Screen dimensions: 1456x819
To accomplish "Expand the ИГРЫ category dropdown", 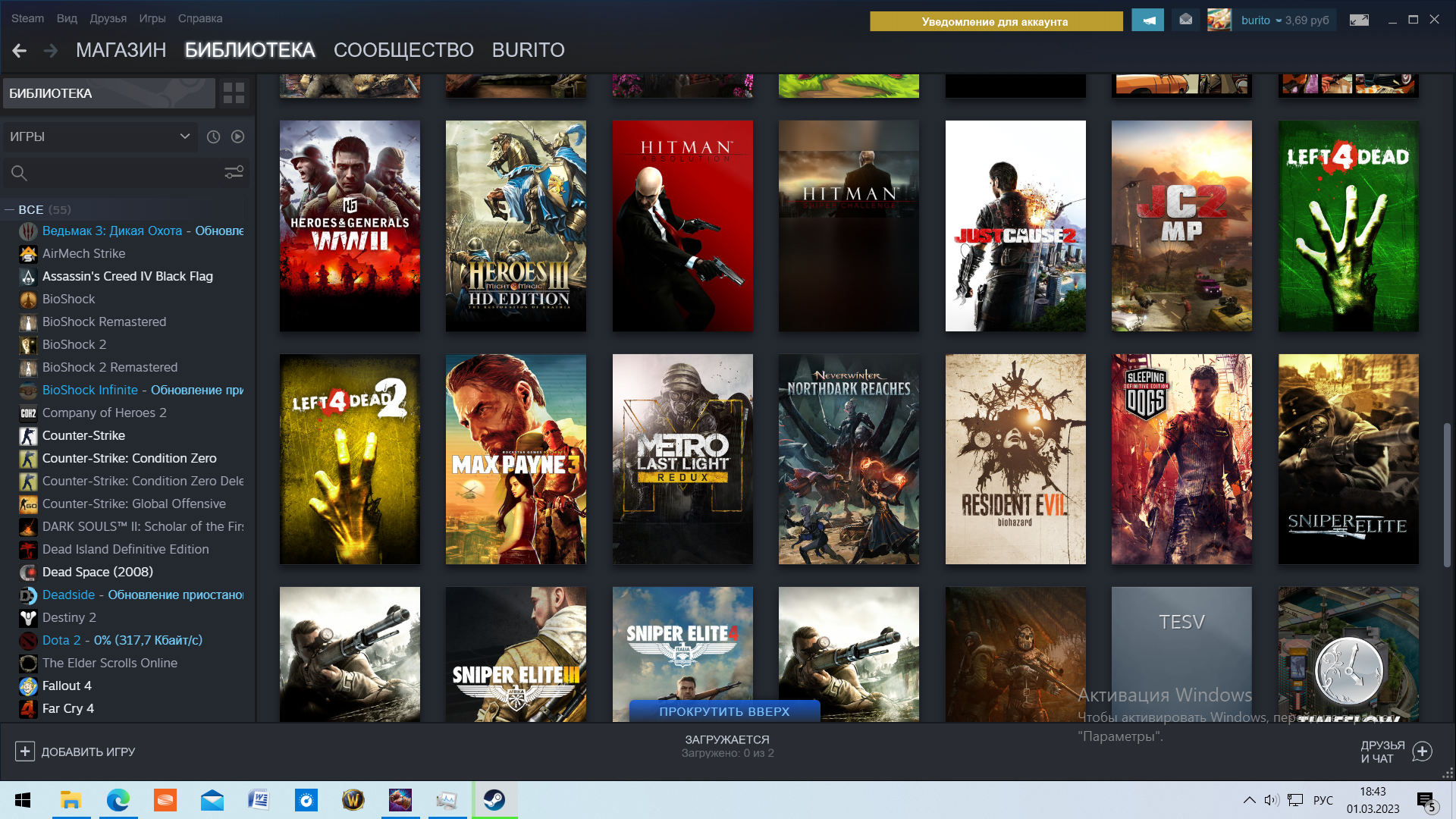I will coord(99,136).
